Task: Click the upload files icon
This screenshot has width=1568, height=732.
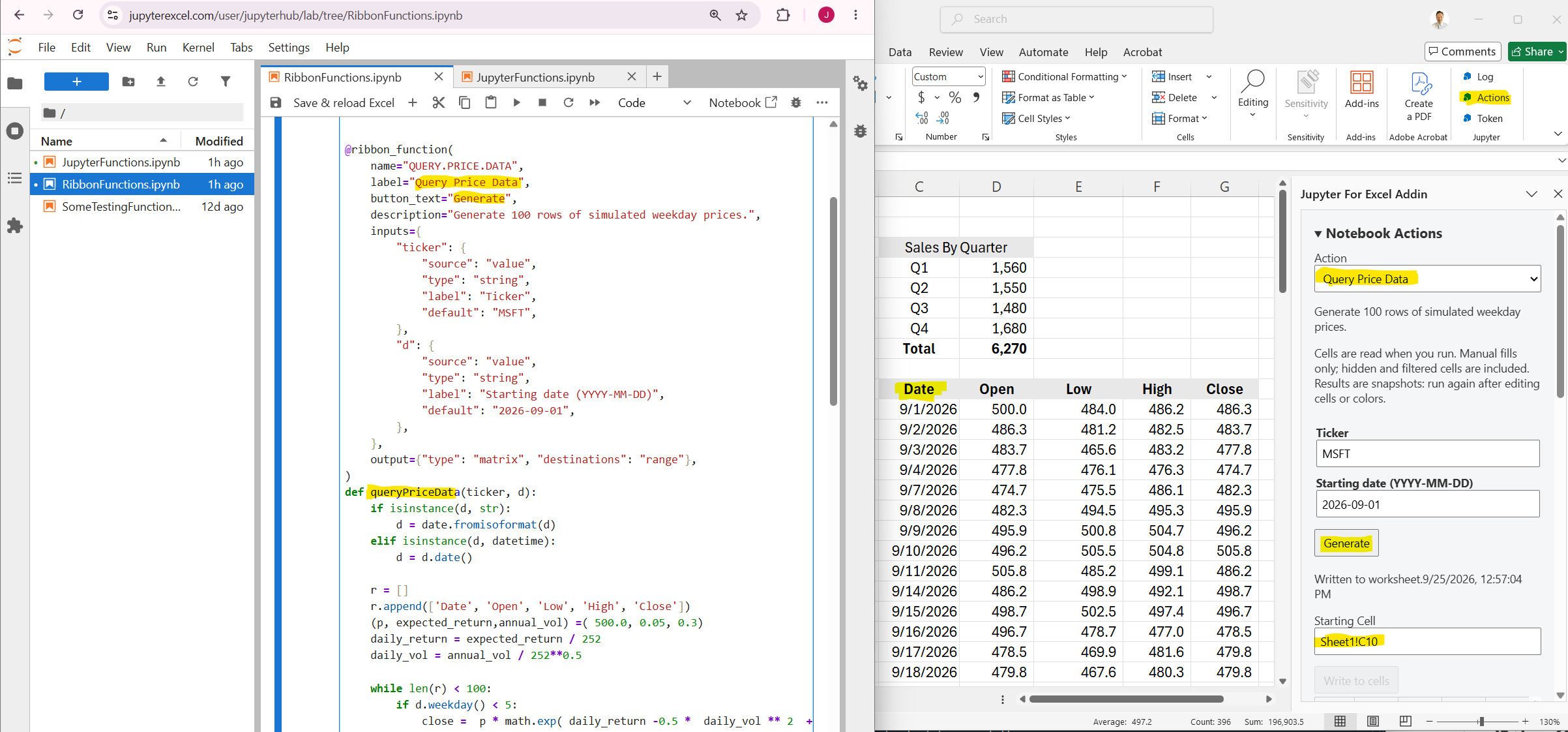Action: [160, 82]
